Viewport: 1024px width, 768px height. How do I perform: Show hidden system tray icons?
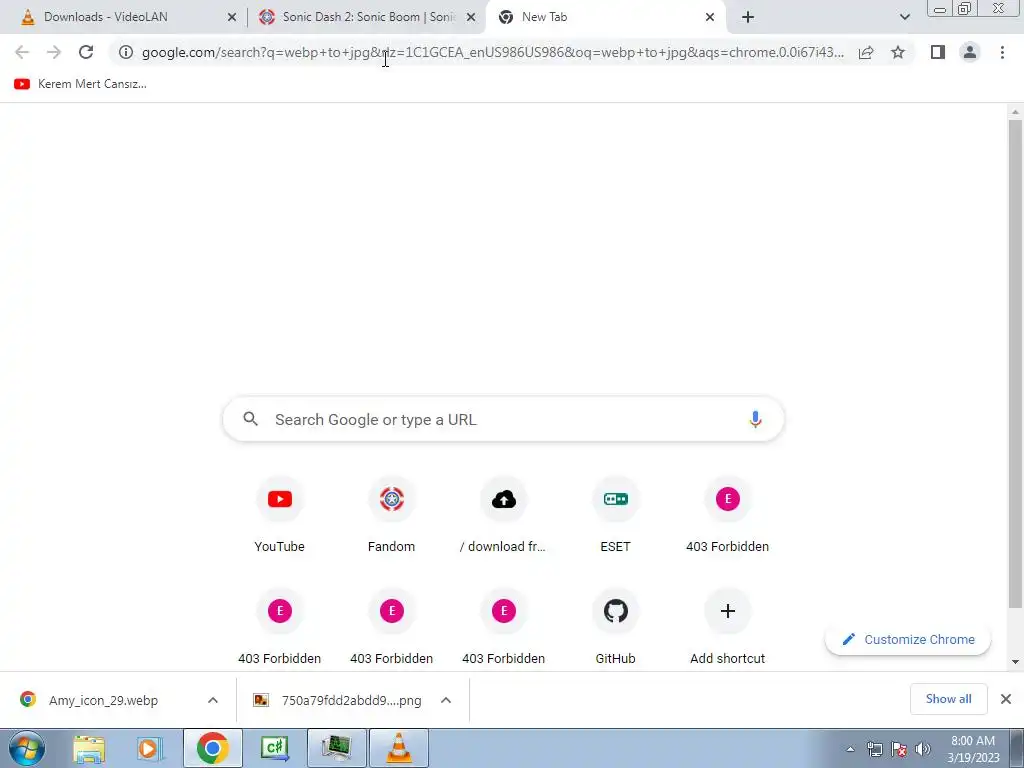[x=850, y=749]
